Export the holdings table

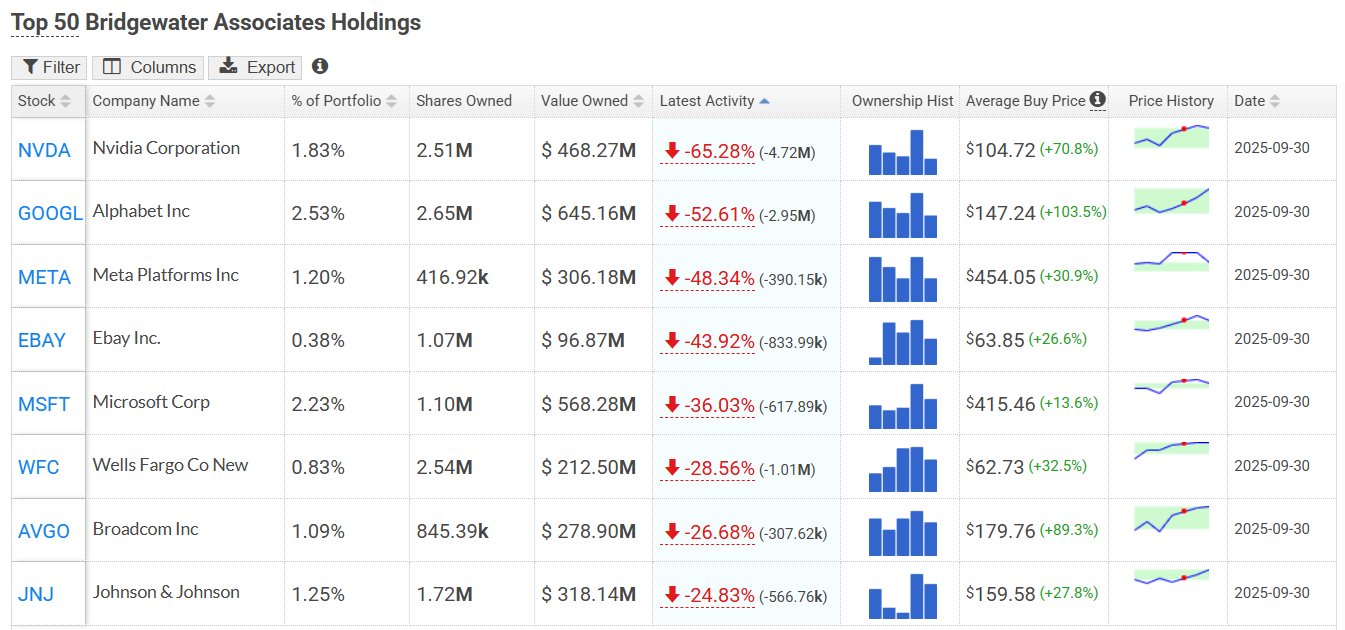coord(258,67)
